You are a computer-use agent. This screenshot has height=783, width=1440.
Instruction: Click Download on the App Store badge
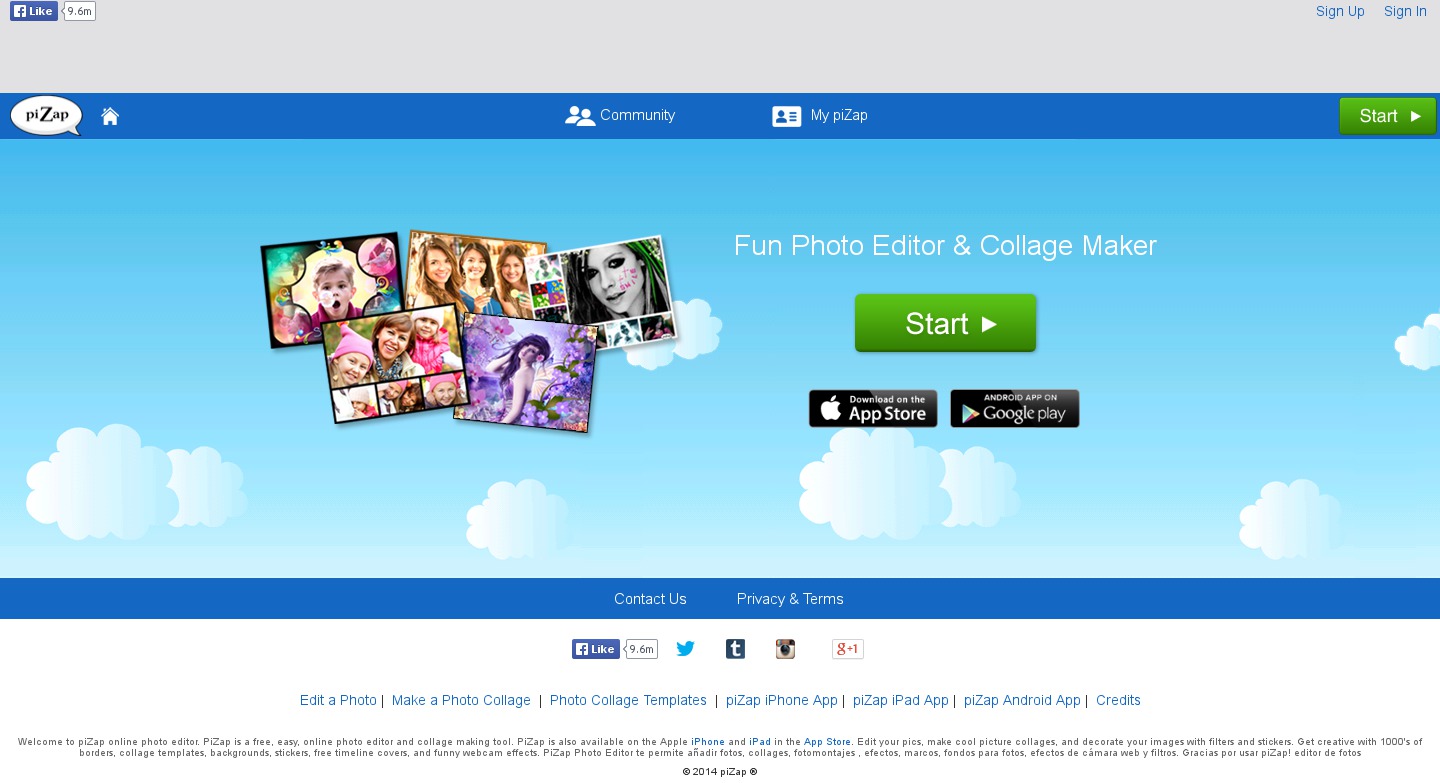point(873,408)
